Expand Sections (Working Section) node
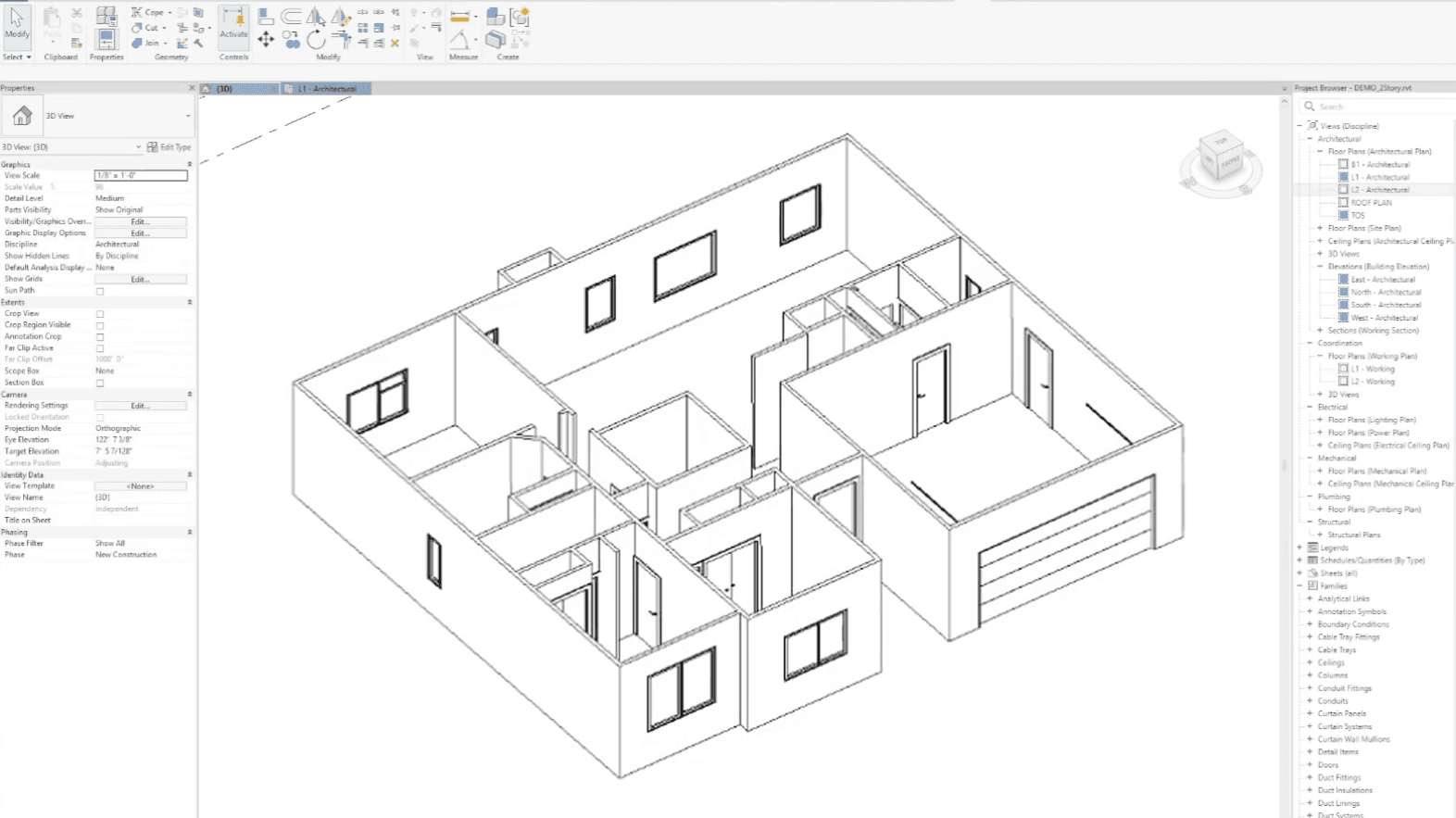The image size is (1456, 818). (1321, 330)
